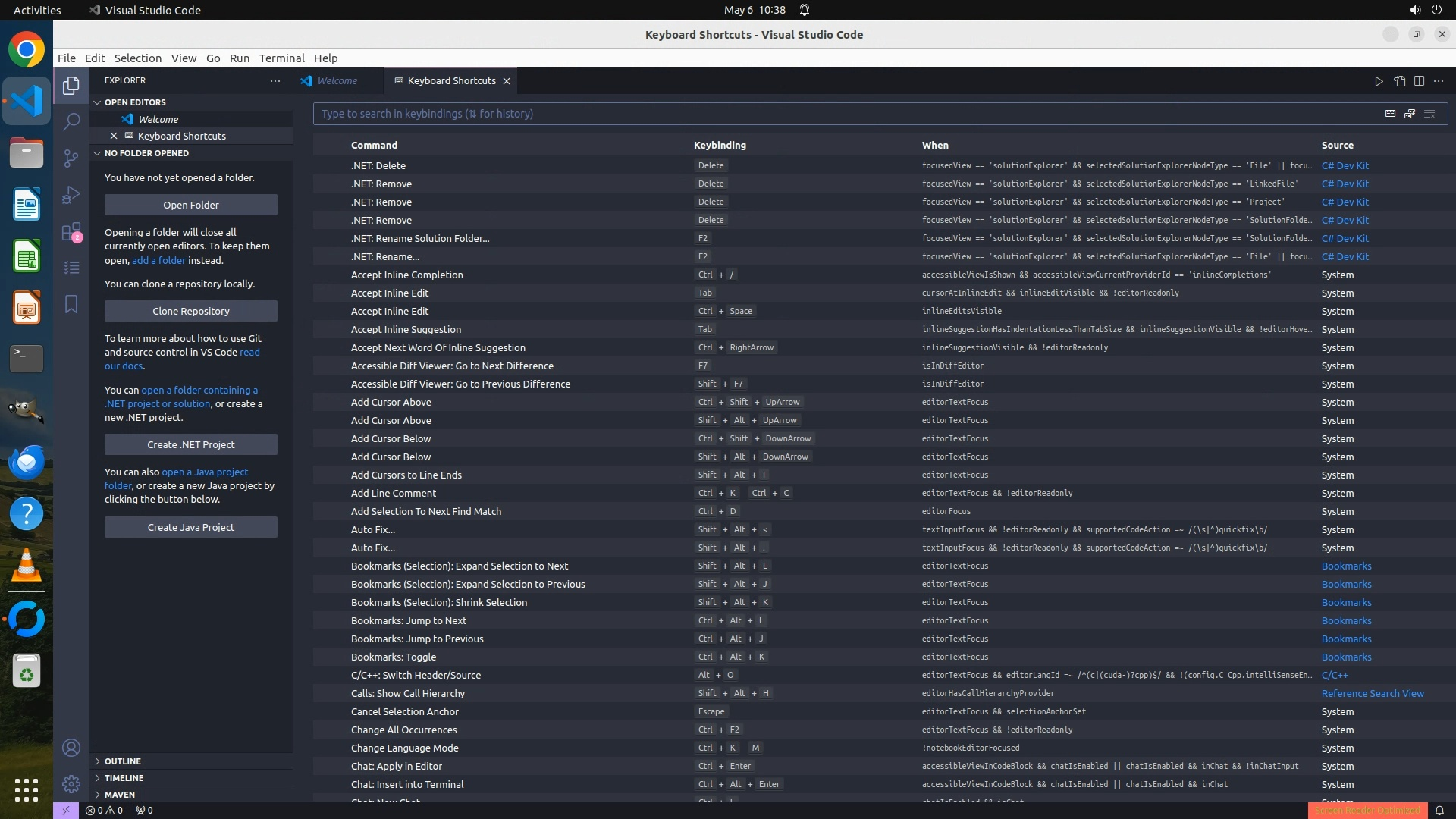1456x819 pixels.
Task: Open the Terminal menu
Action: [281, 58]
